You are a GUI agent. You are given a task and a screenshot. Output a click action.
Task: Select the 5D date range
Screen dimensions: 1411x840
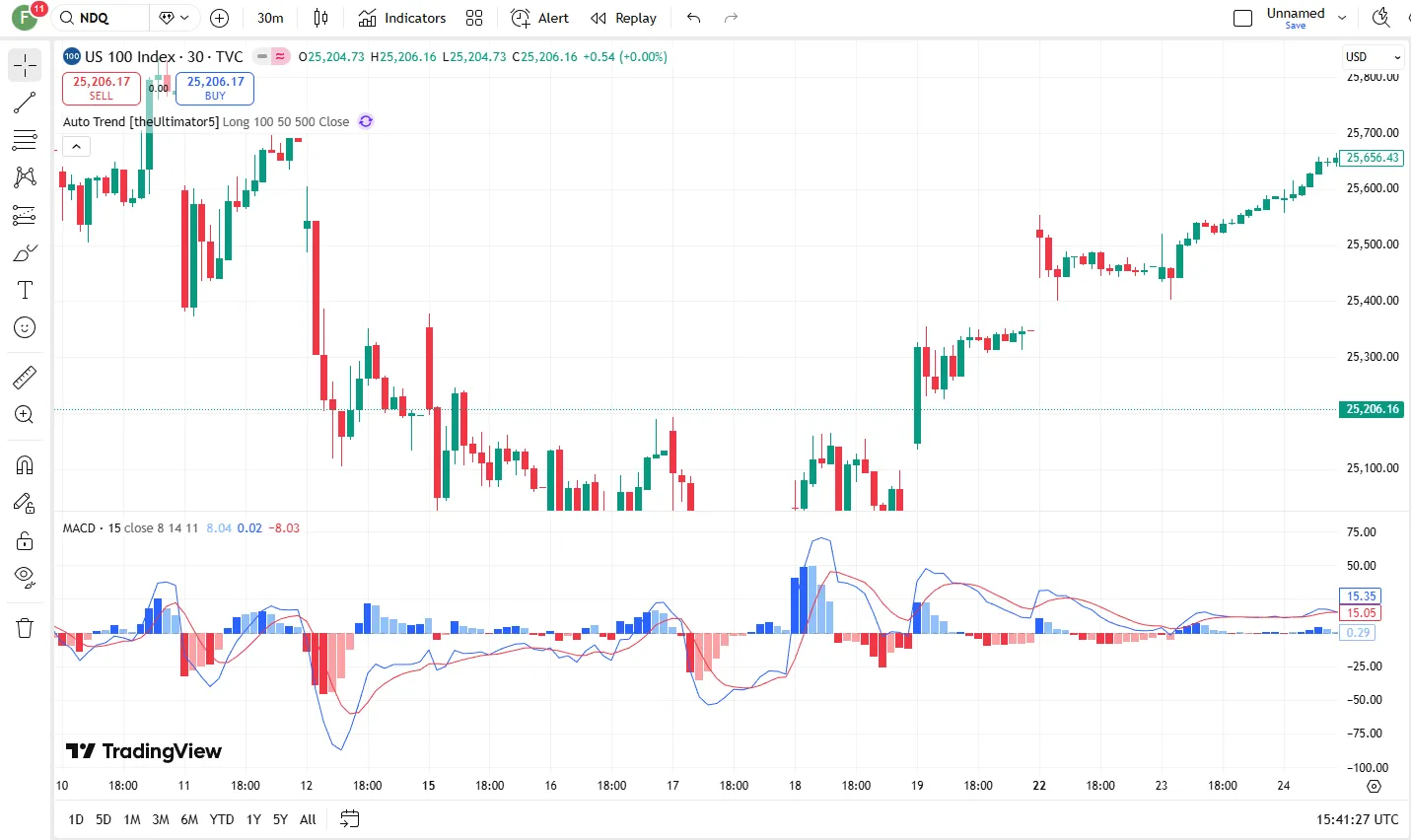pyautogui.click(x=104, y=819)
